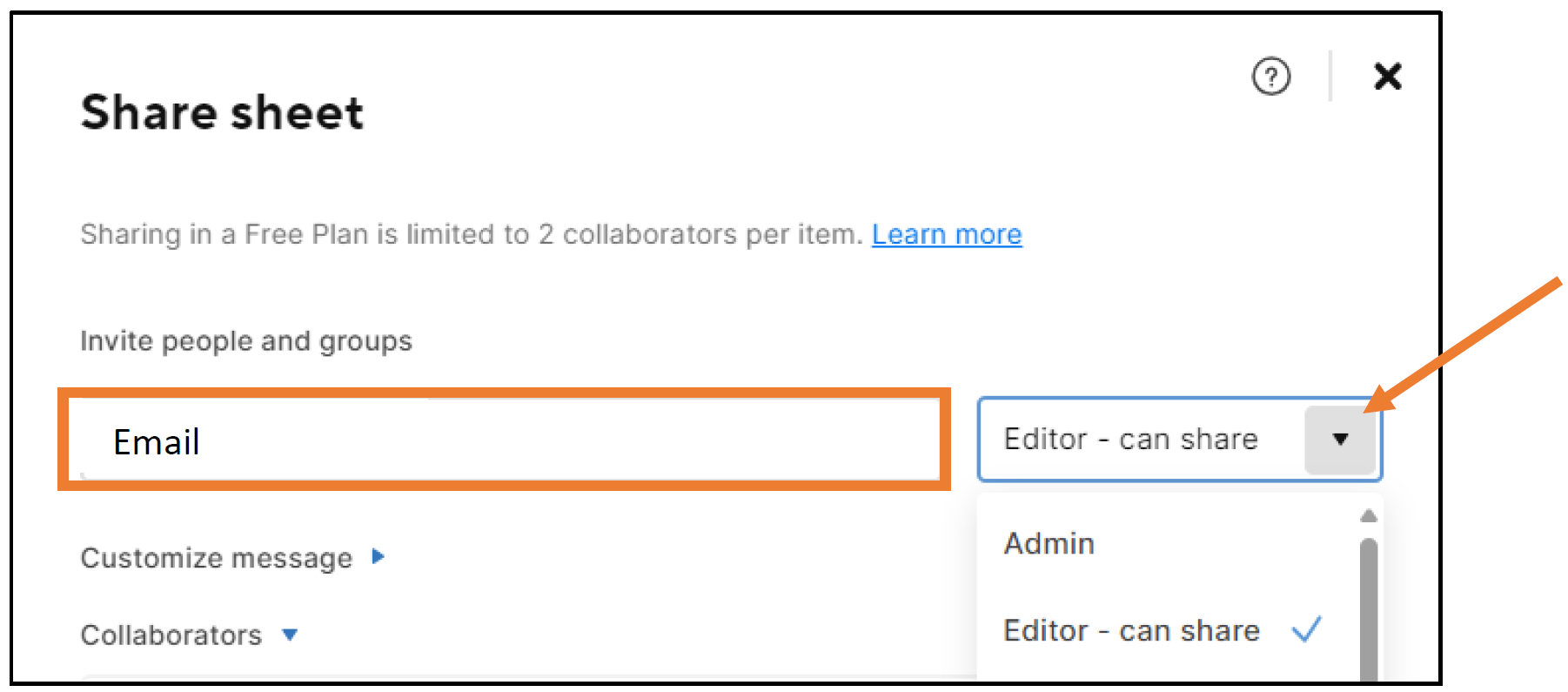Click the Invite people and groups label
This screenshot has height=692, width=1568.
tap(246, 340)
